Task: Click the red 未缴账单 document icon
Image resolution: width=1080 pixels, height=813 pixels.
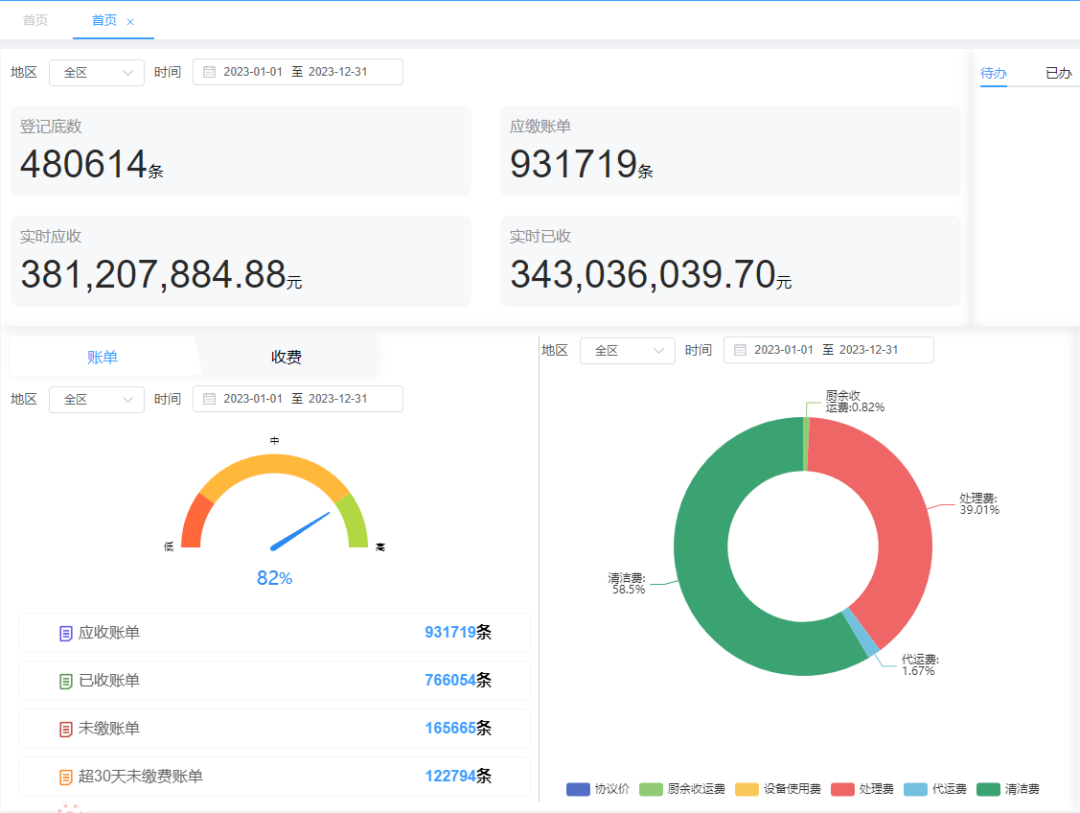Action: click(66, 729)
